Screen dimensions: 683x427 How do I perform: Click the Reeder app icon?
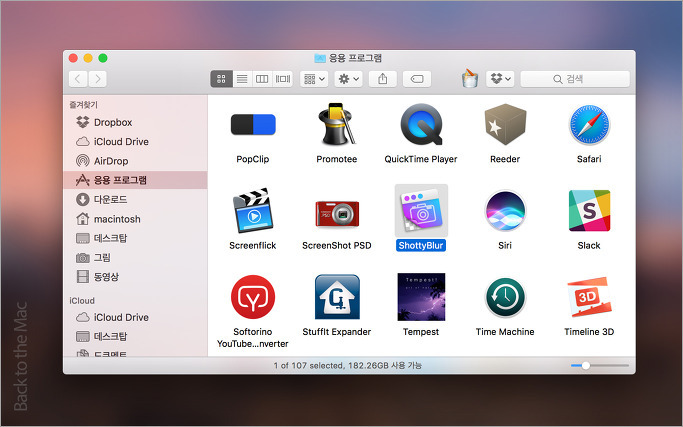pos(505,125)
